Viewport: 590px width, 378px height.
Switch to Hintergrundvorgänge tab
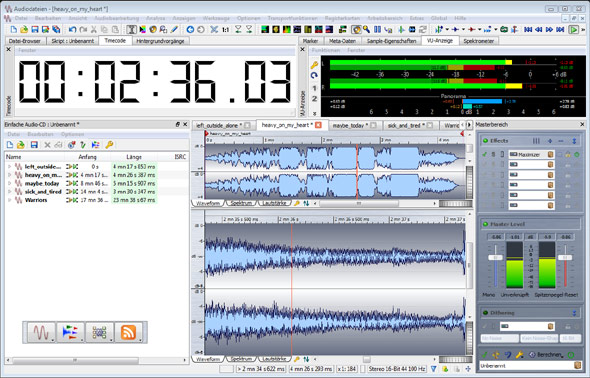(160, 41)
